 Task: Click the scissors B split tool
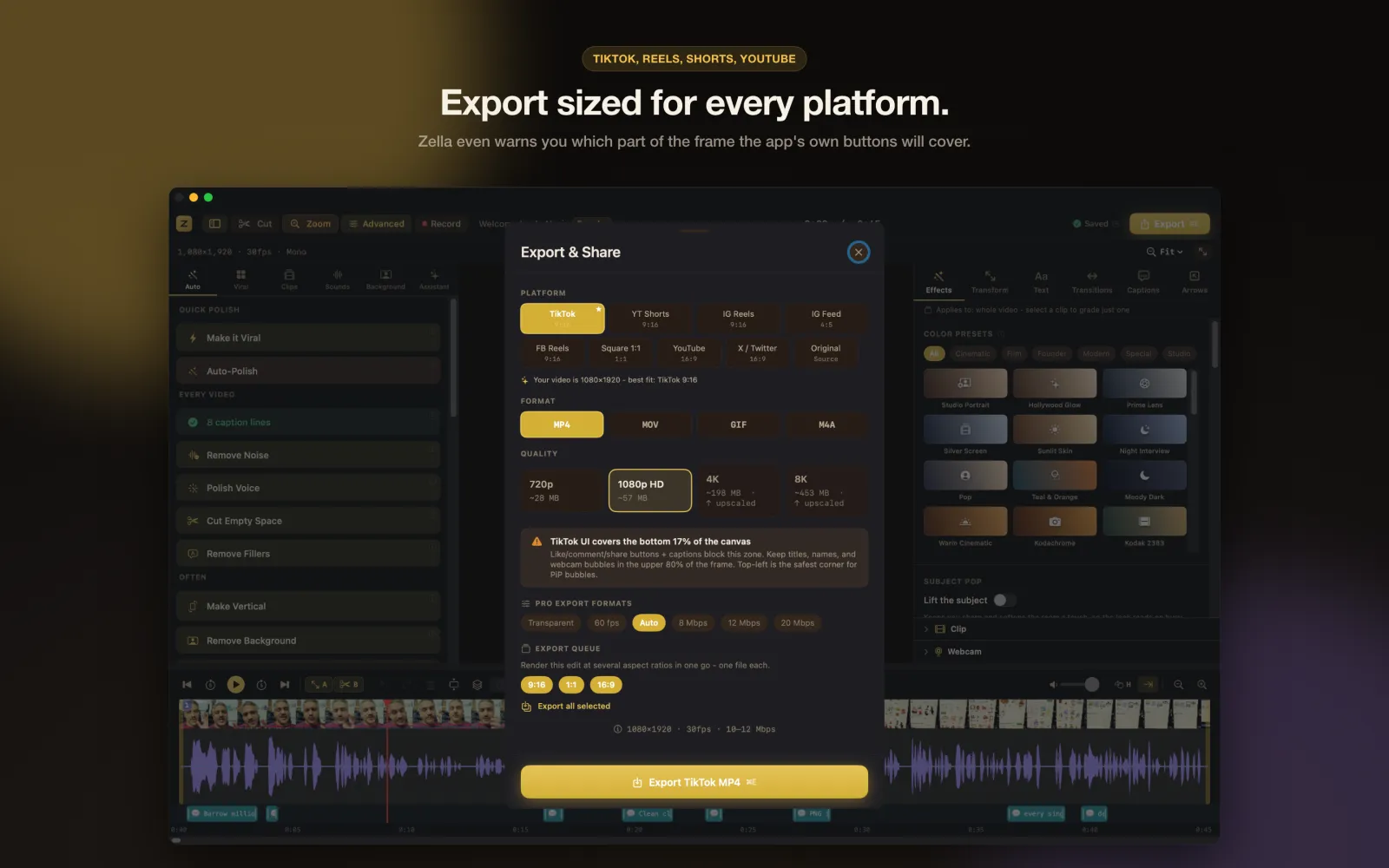coord(349,685)
